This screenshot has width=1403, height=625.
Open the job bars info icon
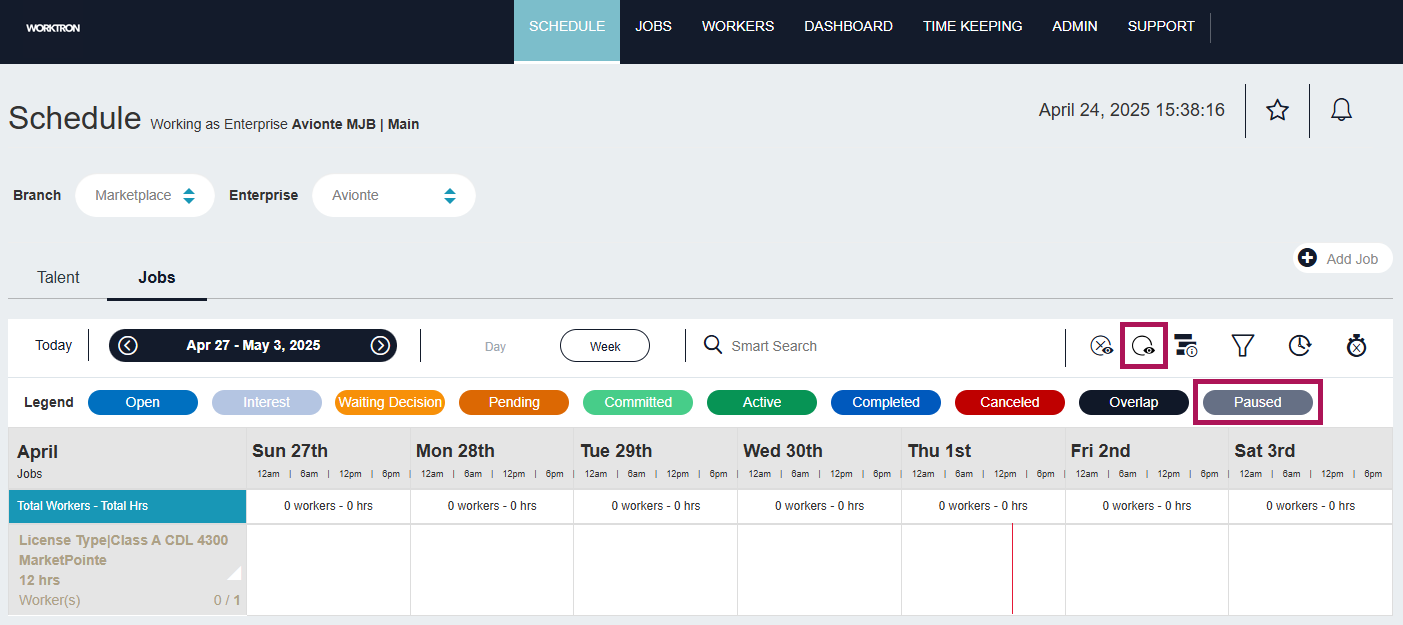tap(1186, 346)
